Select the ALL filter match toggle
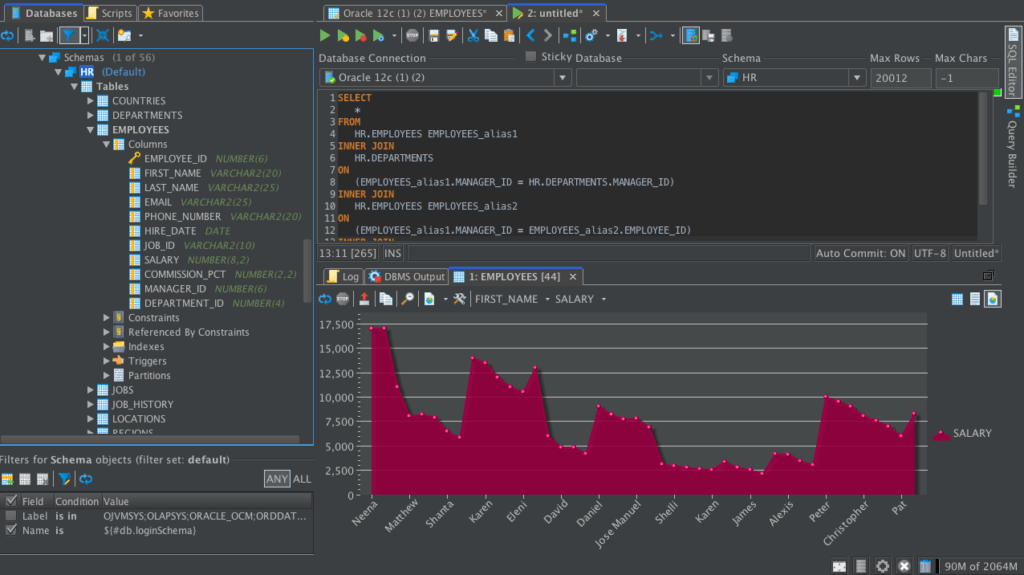Viewport: 1024px width, 575px height. [302, 479]
